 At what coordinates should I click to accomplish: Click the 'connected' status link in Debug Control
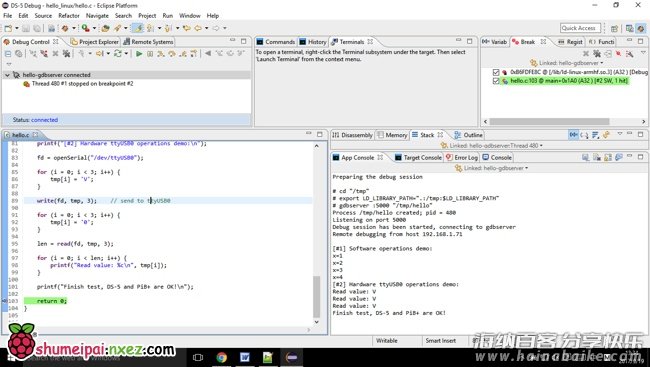[44, 120]
